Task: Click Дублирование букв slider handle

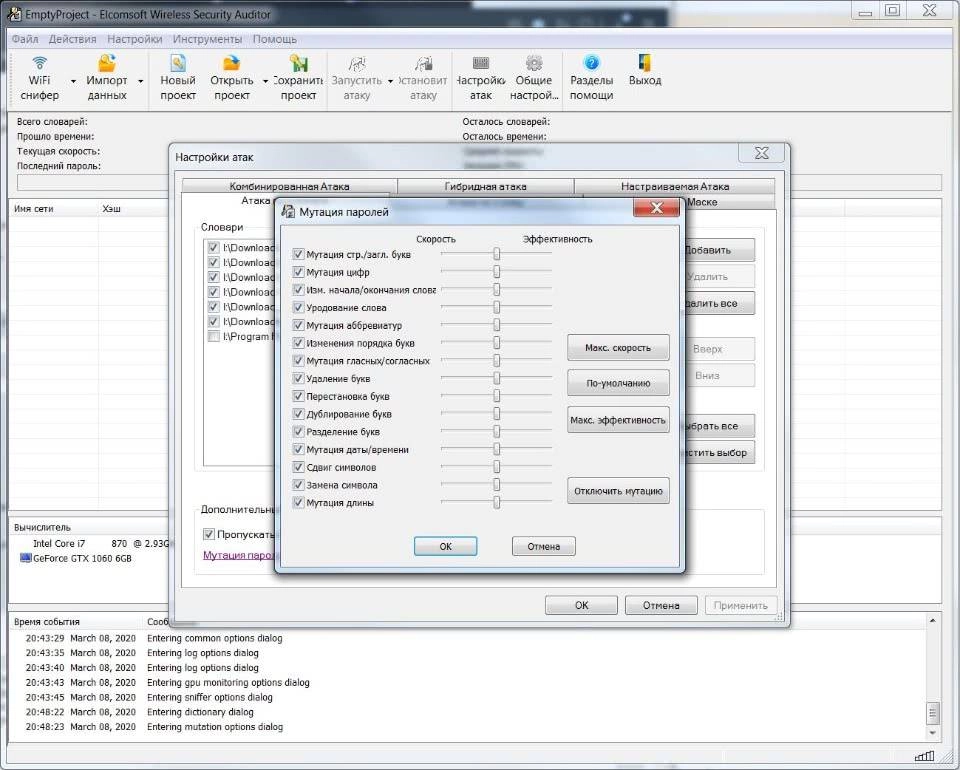Action: (x=497, y=414)
